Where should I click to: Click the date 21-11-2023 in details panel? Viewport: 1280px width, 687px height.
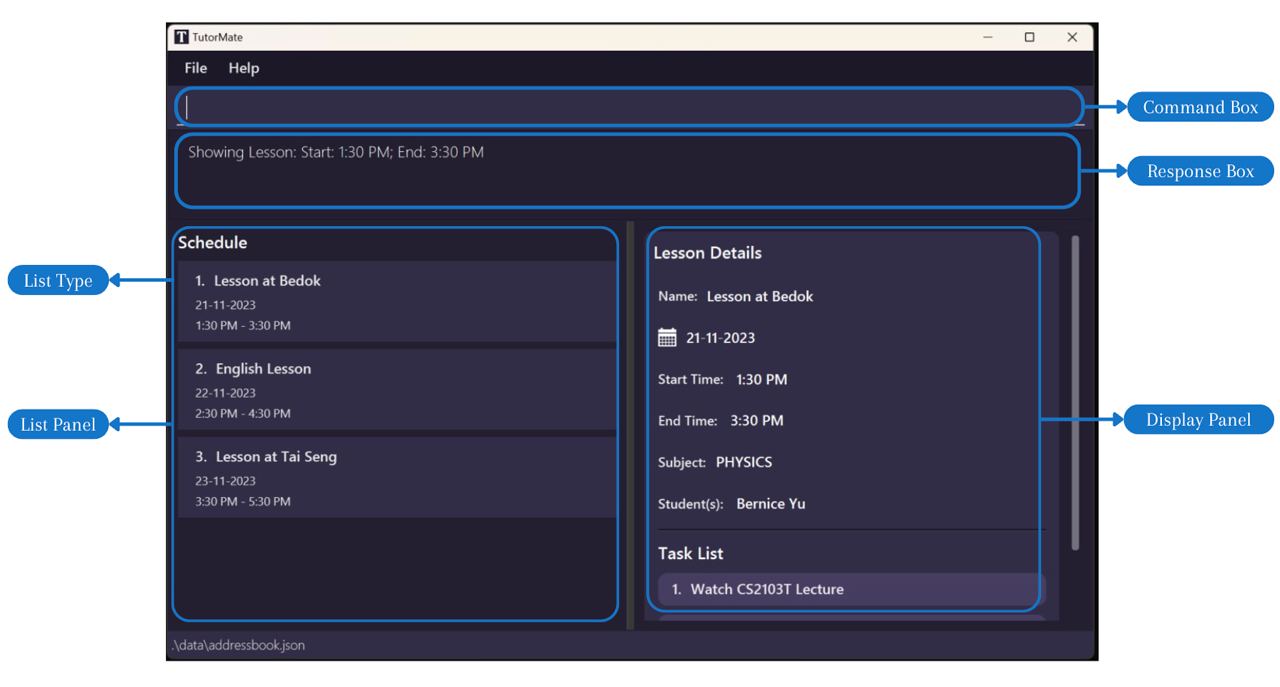[721, 338]
